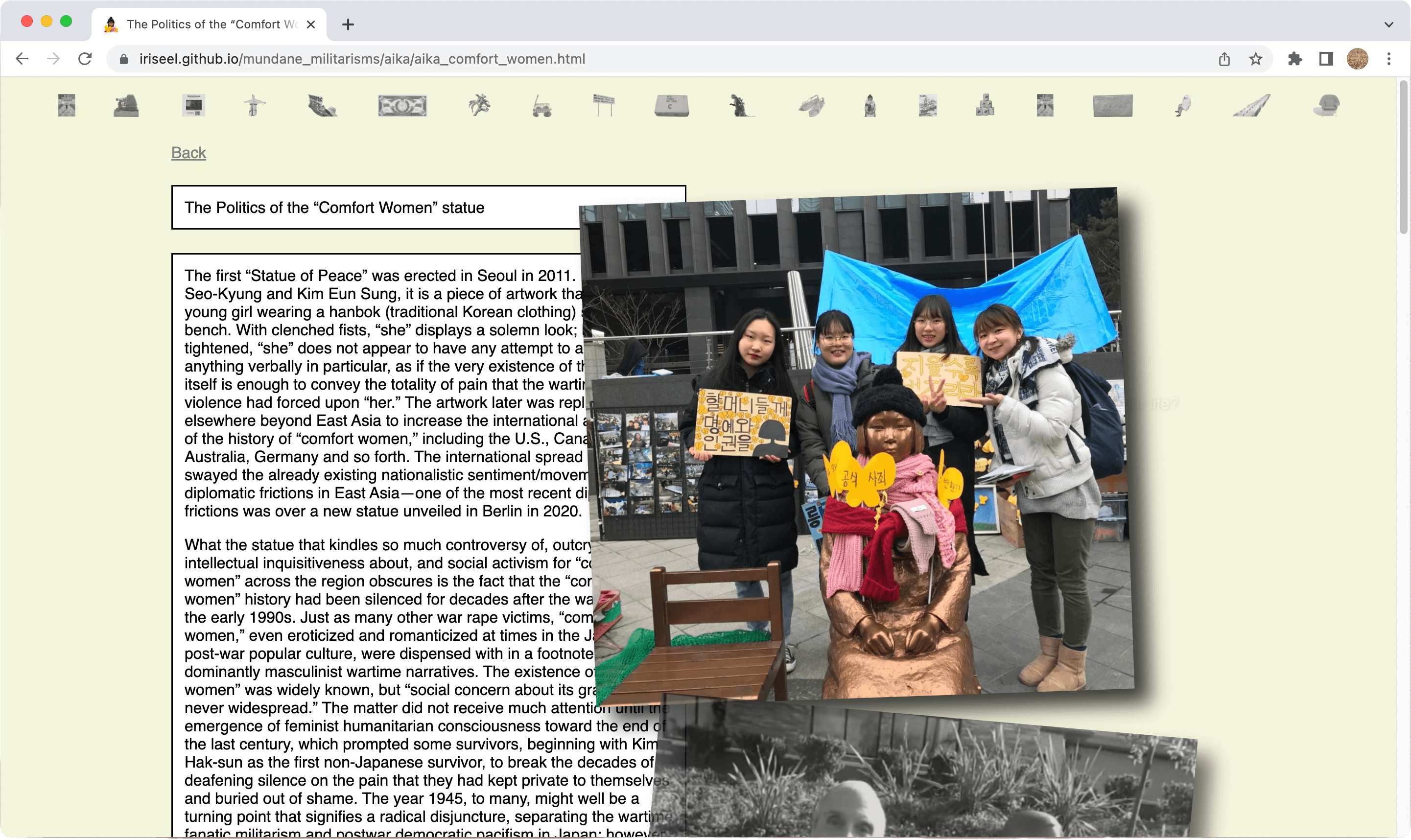Expand the tab search chevron

[1388, 24]
